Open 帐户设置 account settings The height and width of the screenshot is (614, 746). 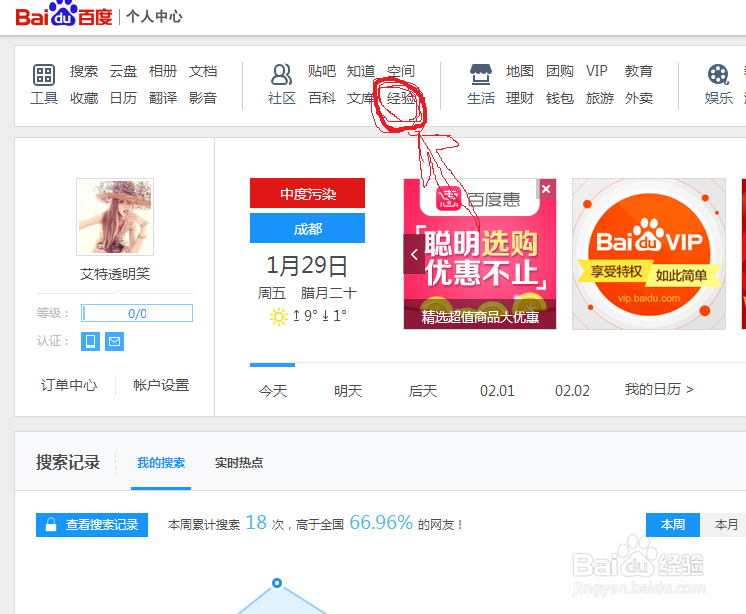161,385
